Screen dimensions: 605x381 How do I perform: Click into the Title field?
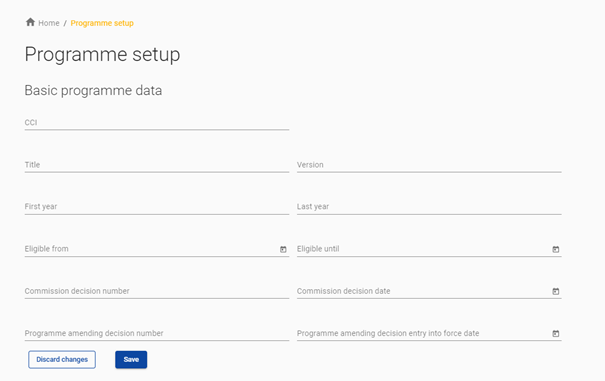coord(157,165)
